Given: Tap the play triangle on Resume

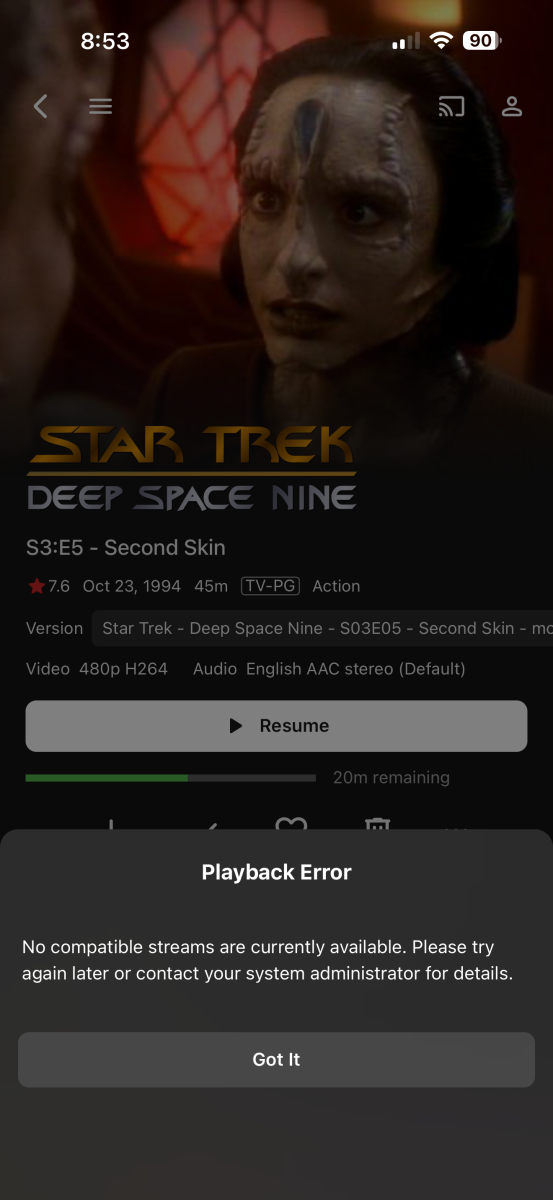Looking at the screenshot, I should pos(236,726).
